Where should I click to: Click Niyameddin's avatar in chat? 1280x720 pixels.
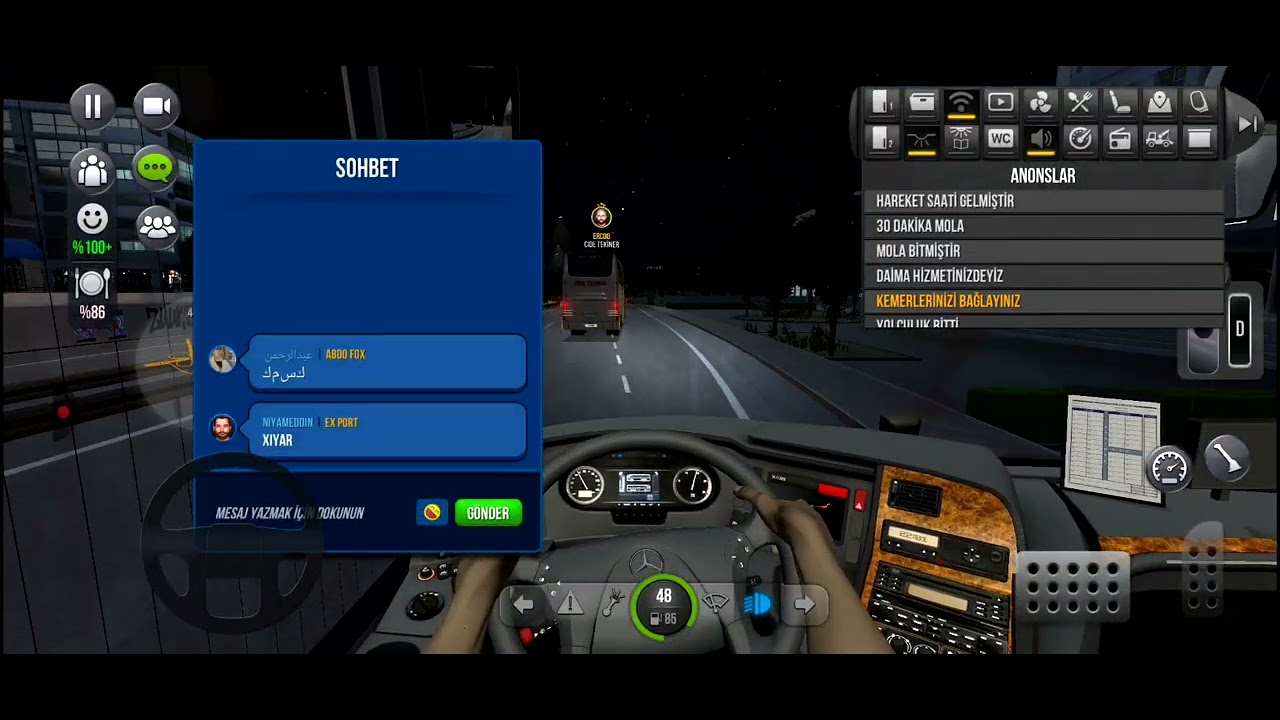[222, 428]
